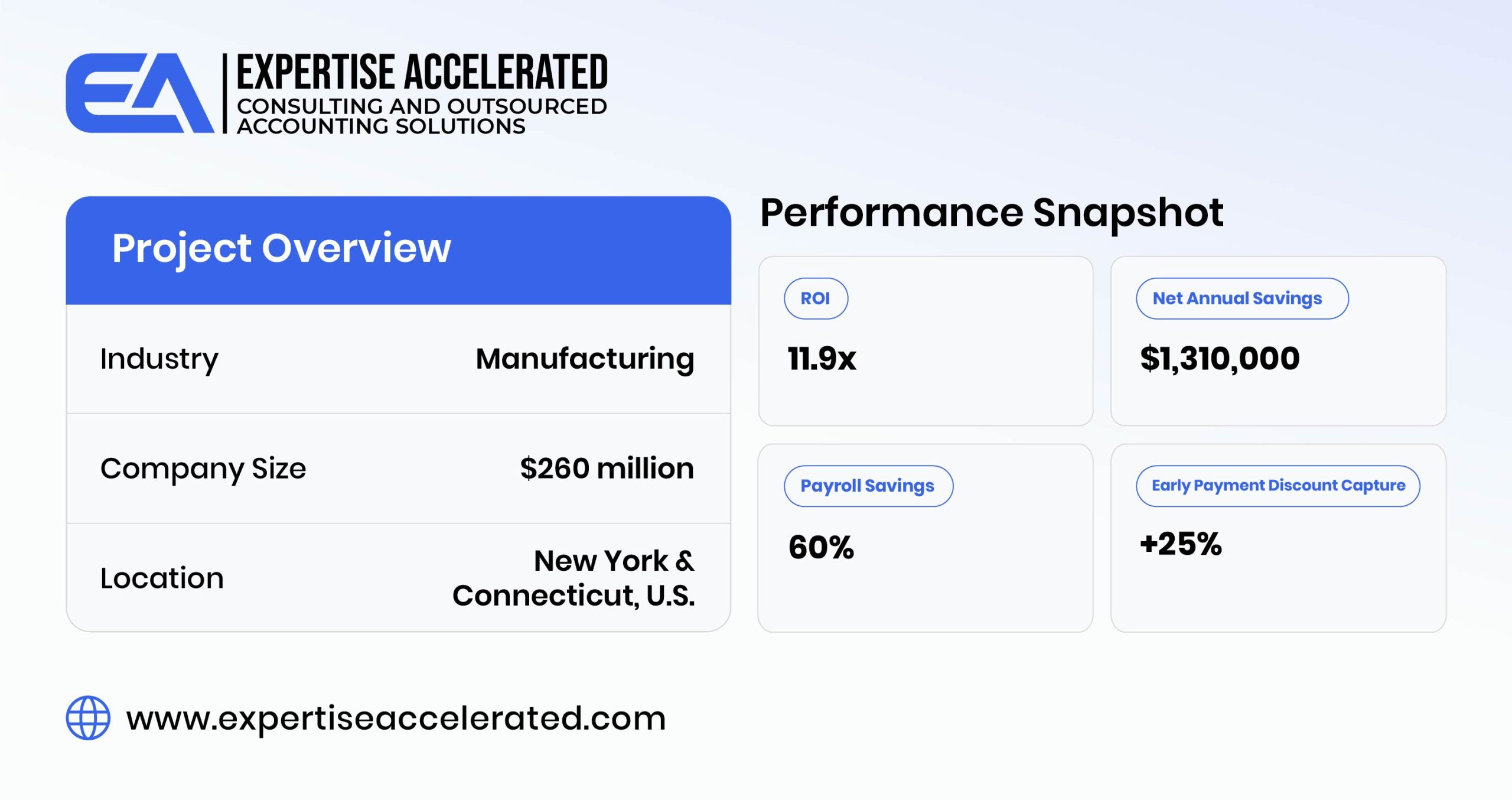Image resolution: width=1512 pixels, height=800 pixels.
Task: Select the 60% payroll savings value
Action: coord(821,547)
